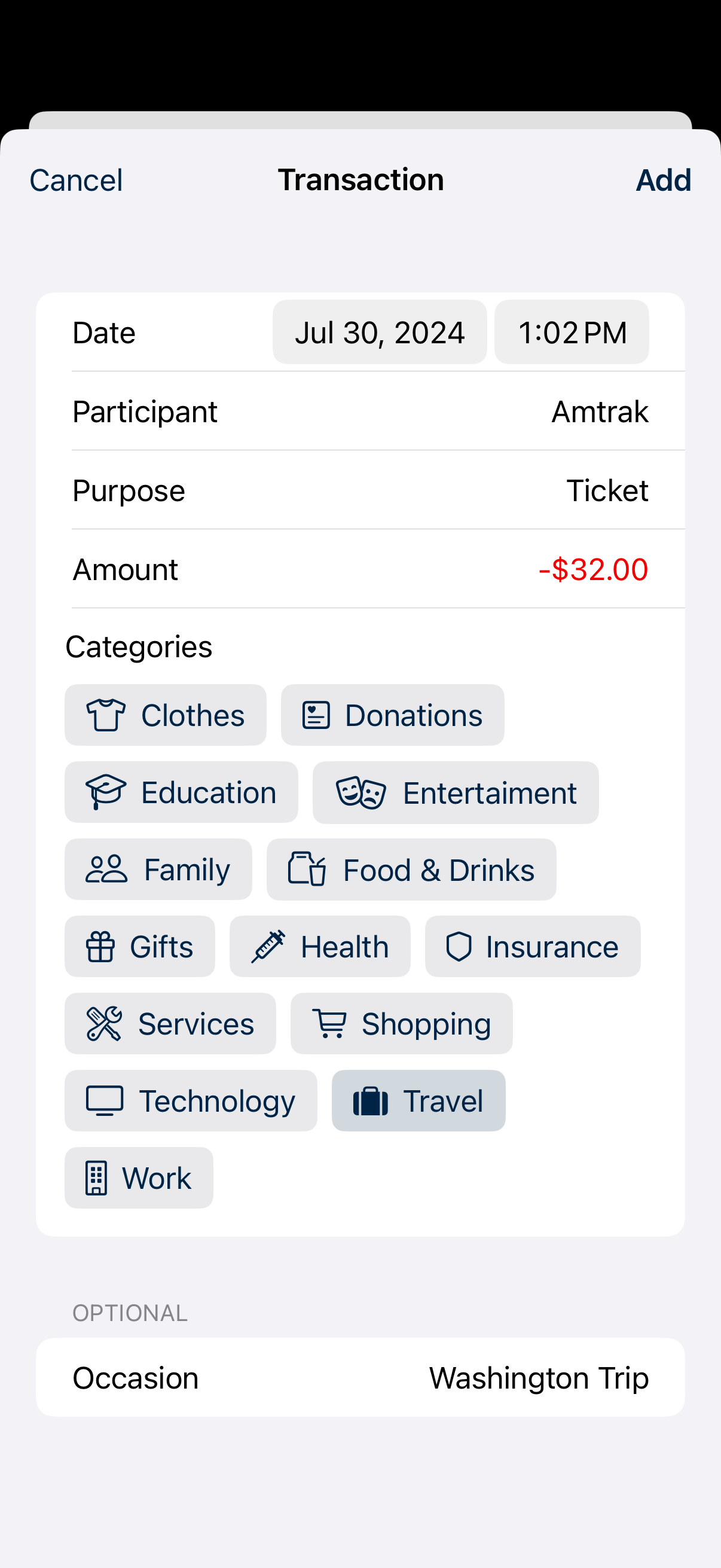The height and width of the screenshot is (1568, 721).
Task: Pick the Health syringe icon
Action: point(268,947)
